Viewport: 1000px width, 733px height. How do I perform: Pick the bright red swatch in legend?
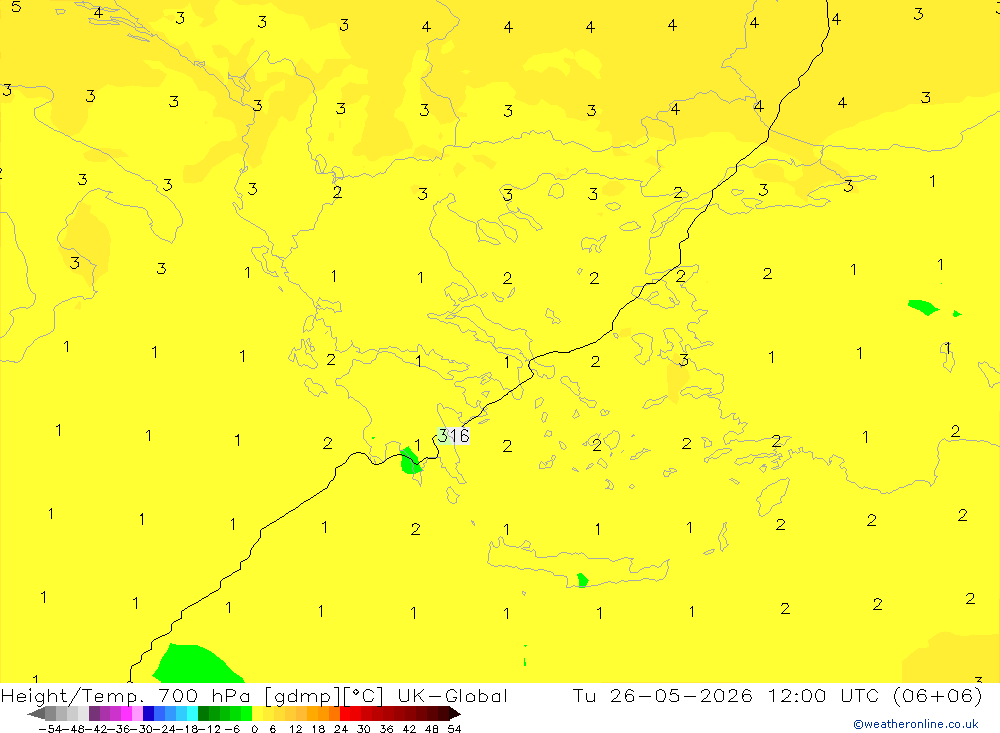coord(345,713)
